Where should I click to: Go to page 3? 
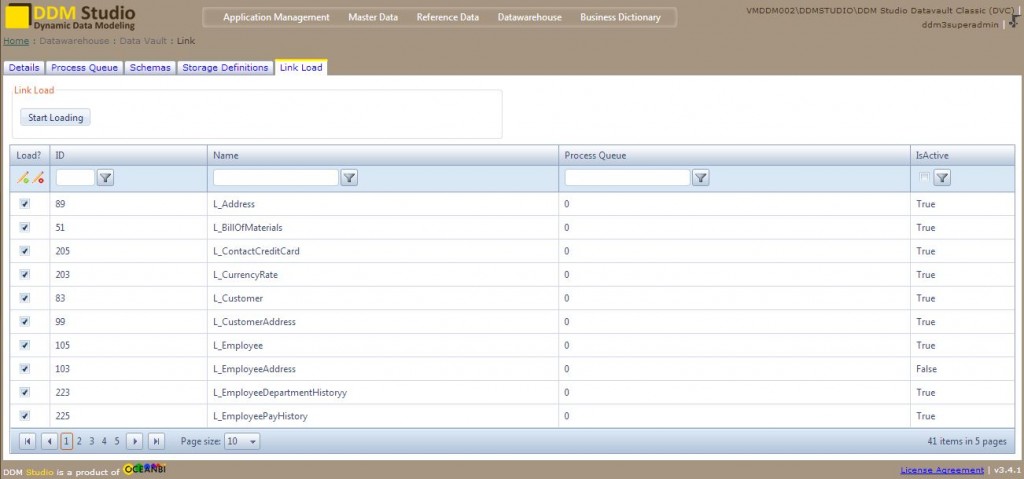[x=92, y=442]
